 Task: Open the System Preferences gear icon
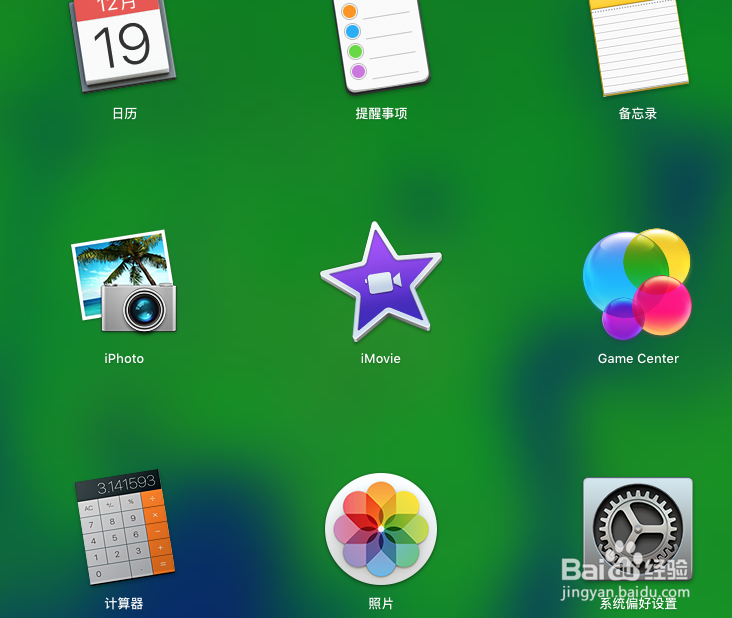click(x=638, y=528)
